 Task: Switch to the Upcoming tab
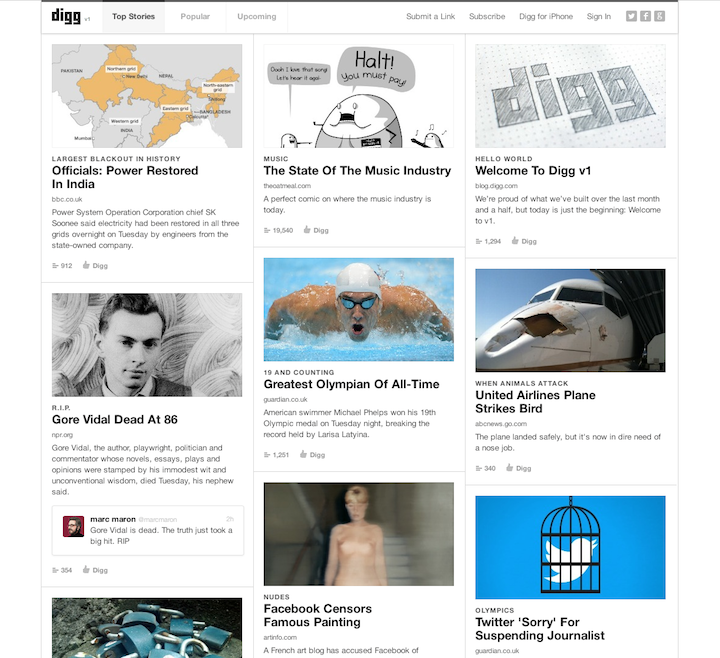(x=257, y=17)
